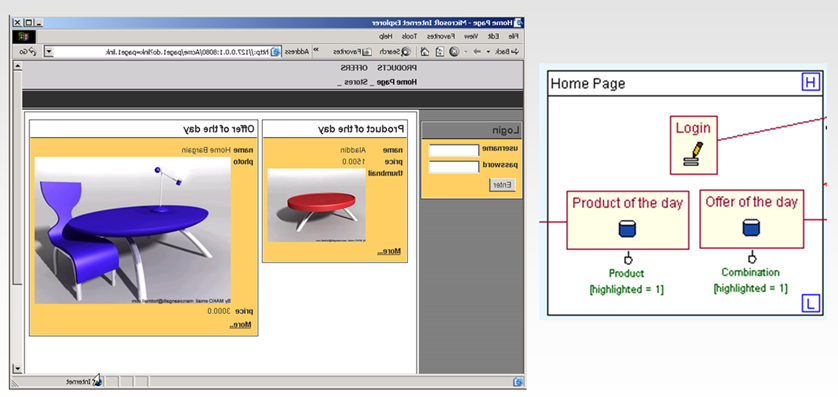Screen dimensions: 838x397
Task: Click the Enter login button
Action: click(503, 185)
